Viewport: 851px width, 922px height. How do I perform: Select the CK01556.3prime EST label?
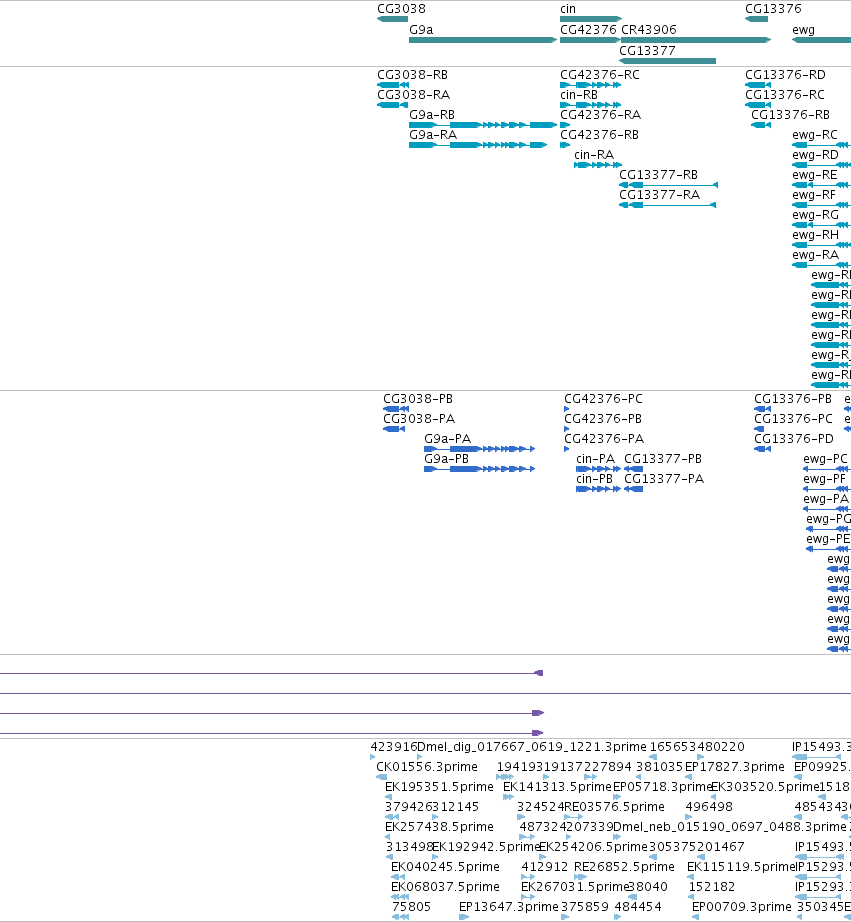(x=427, y=767)
